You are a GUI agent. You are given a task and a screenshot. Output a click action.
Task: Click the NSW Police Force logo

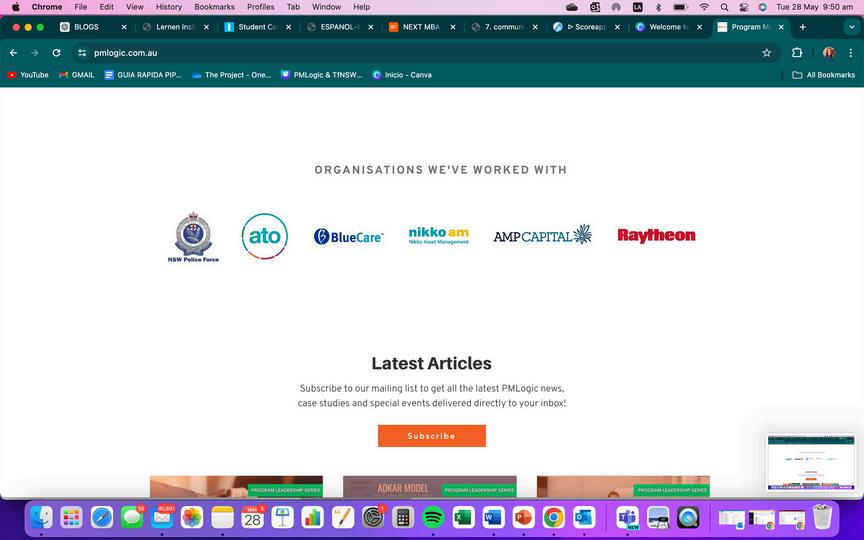(193, 237)
